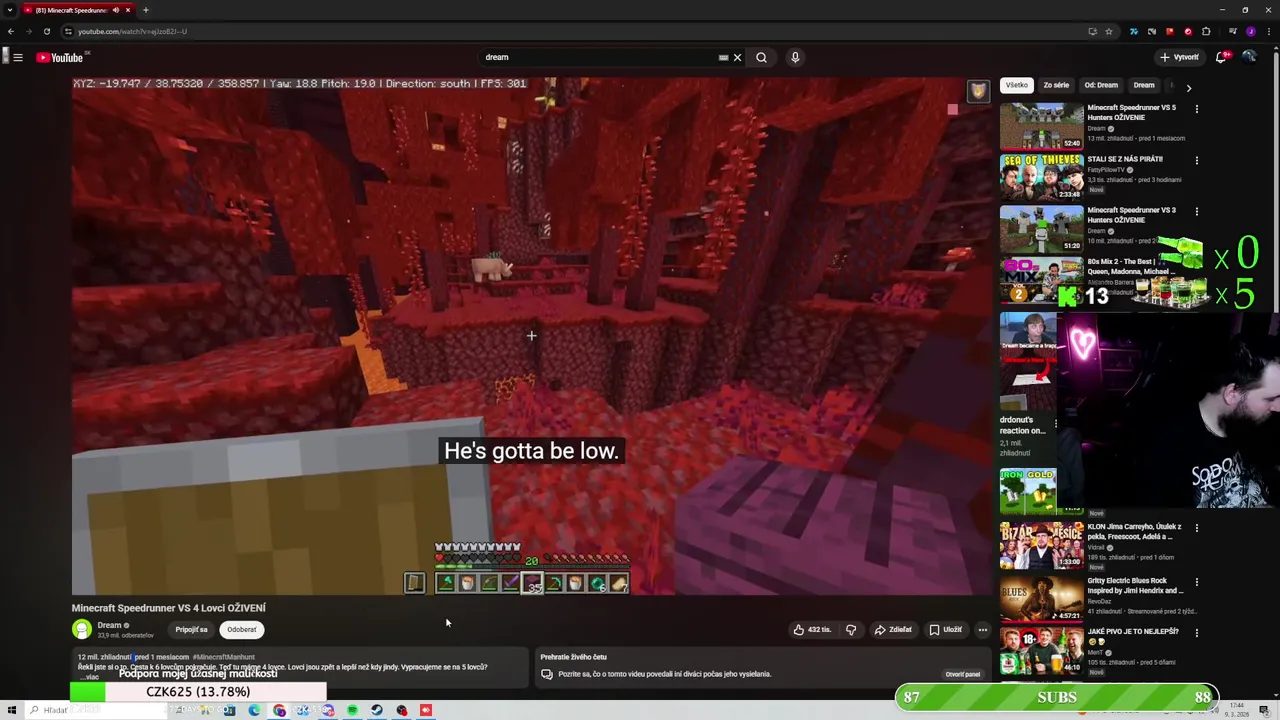Open Spotify from the taskbar
The height and width of the screenshot is (720, 1280).
352,710
